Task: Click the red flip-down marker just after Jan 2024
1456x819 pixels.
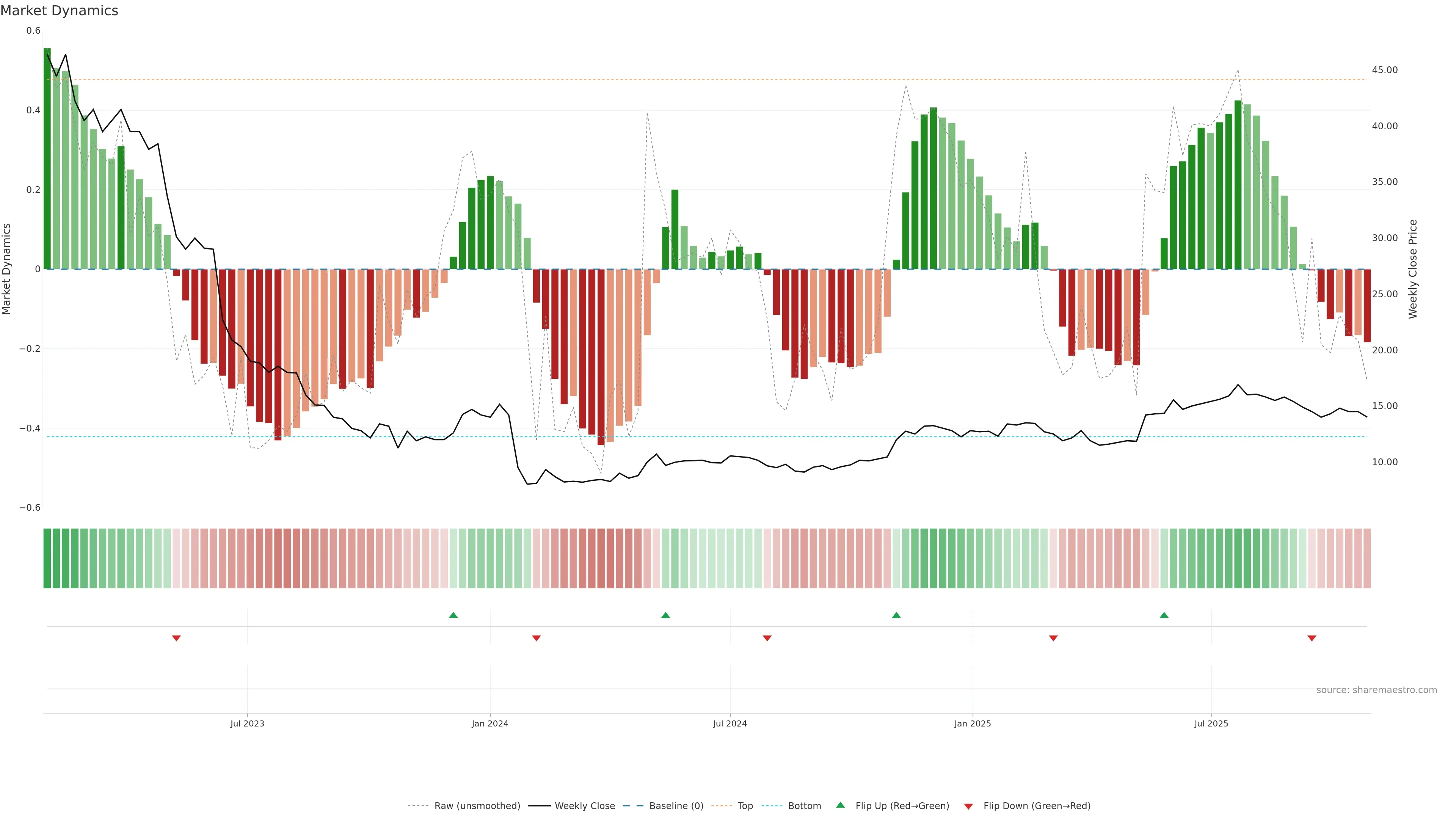Action: (x=537, y=638)
